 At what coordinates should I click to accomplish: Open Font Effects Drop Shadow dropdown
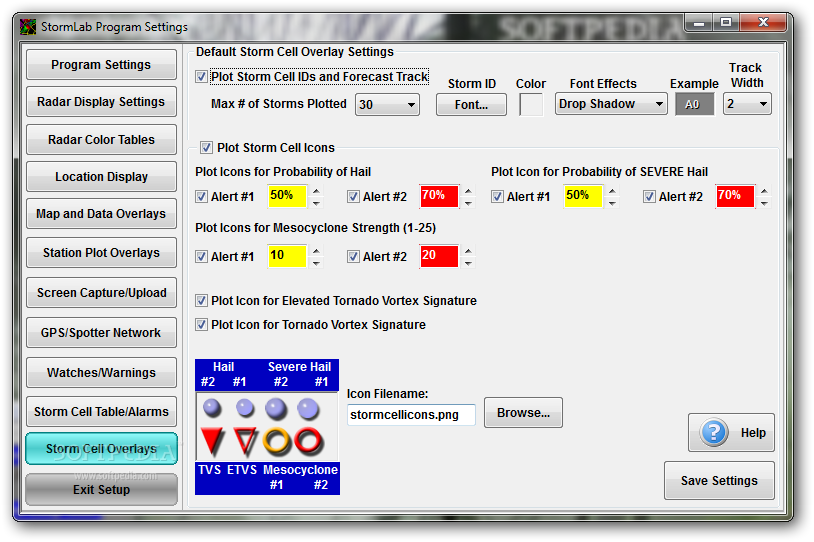(611, 104)
